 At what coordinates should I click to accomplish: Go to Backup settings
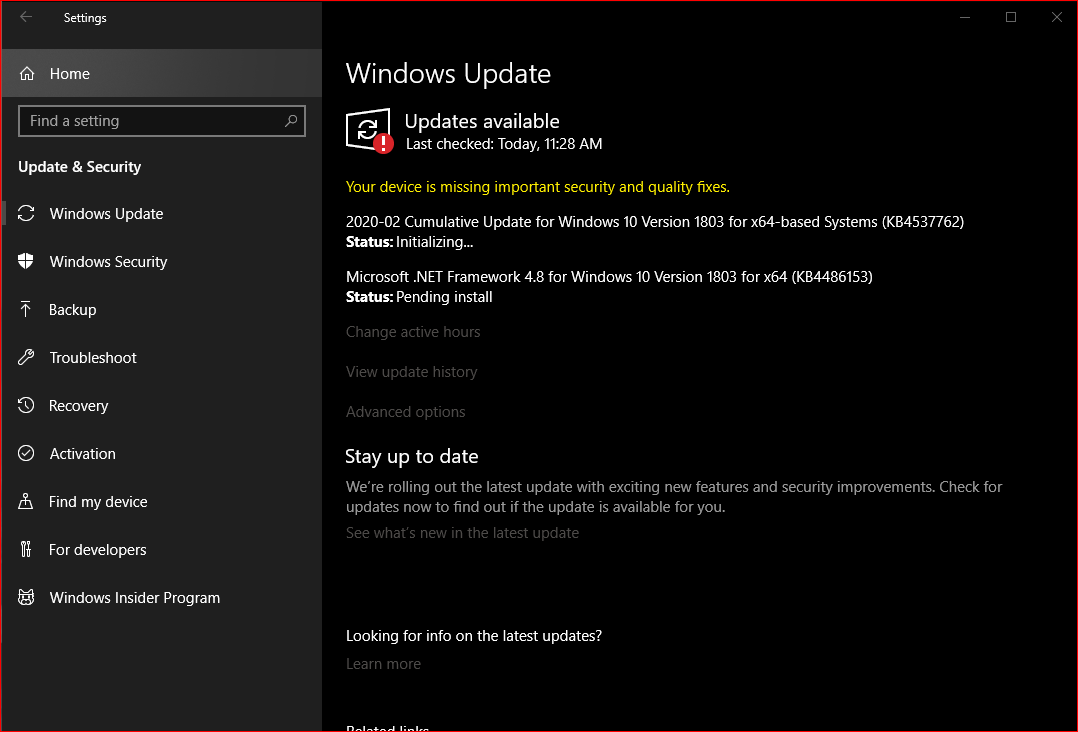point(162,309)
